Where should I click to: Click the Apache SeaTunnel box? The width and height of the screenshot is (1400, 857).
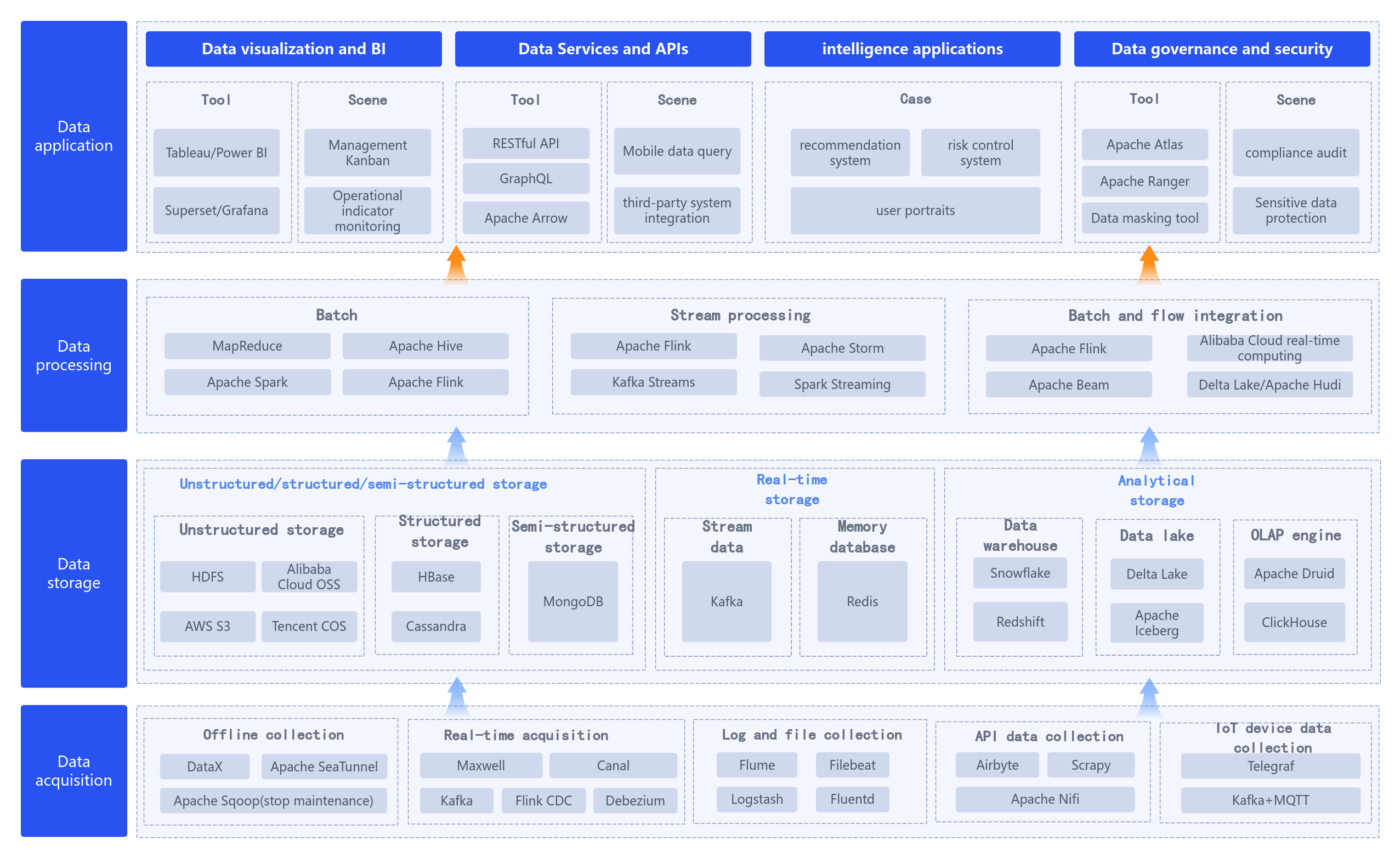[x=324, y=766]
